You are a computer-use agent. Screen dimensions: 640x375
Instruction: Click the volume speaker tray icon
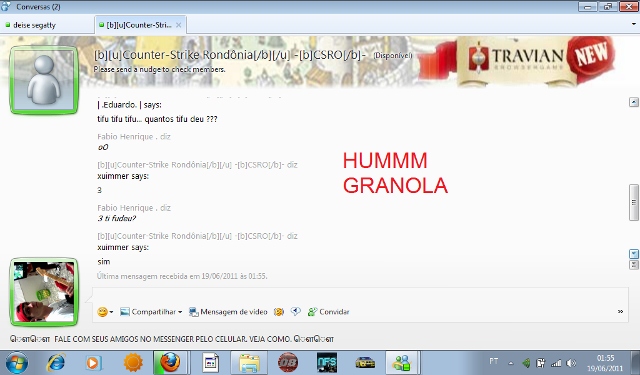point(571,363)
